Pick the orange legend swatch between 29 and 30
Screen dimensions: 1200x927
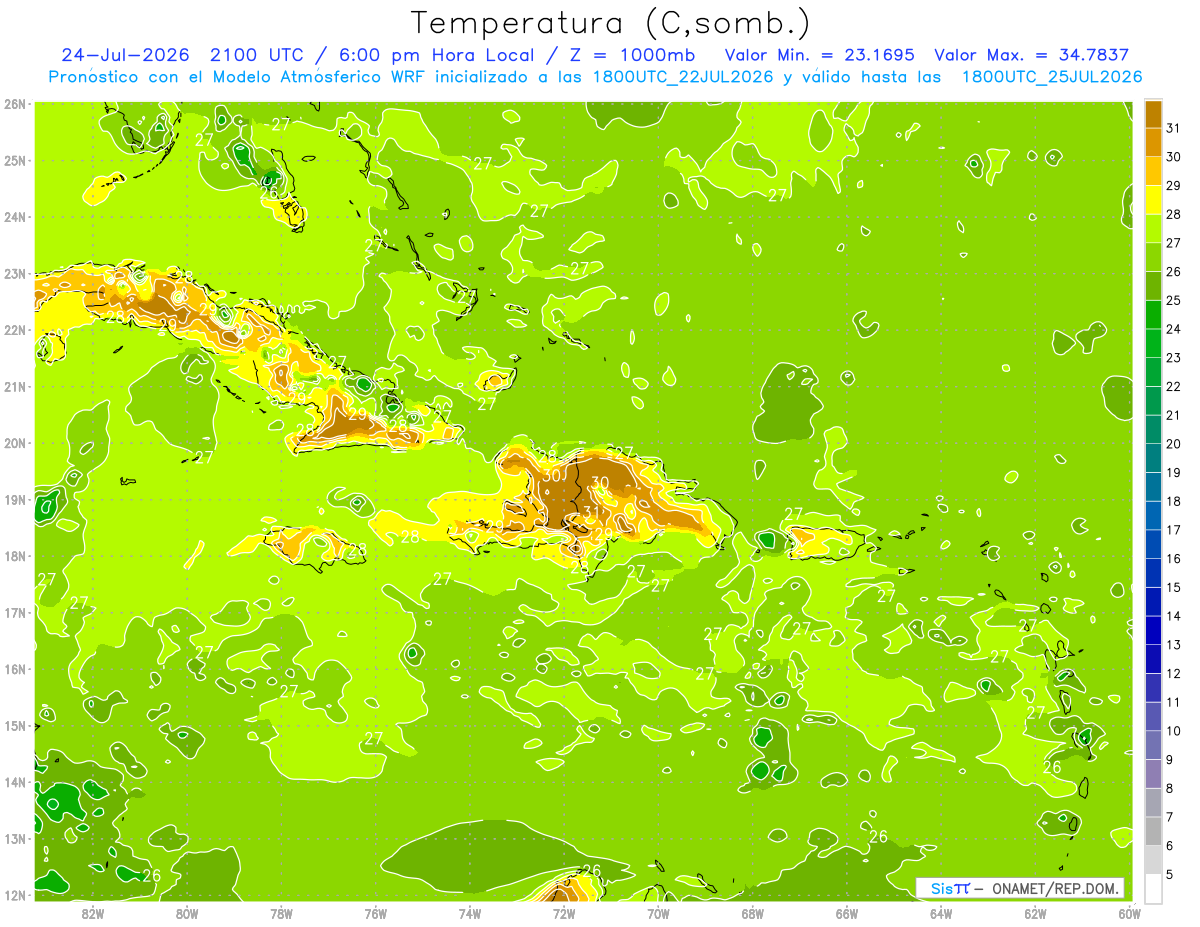1153,171
